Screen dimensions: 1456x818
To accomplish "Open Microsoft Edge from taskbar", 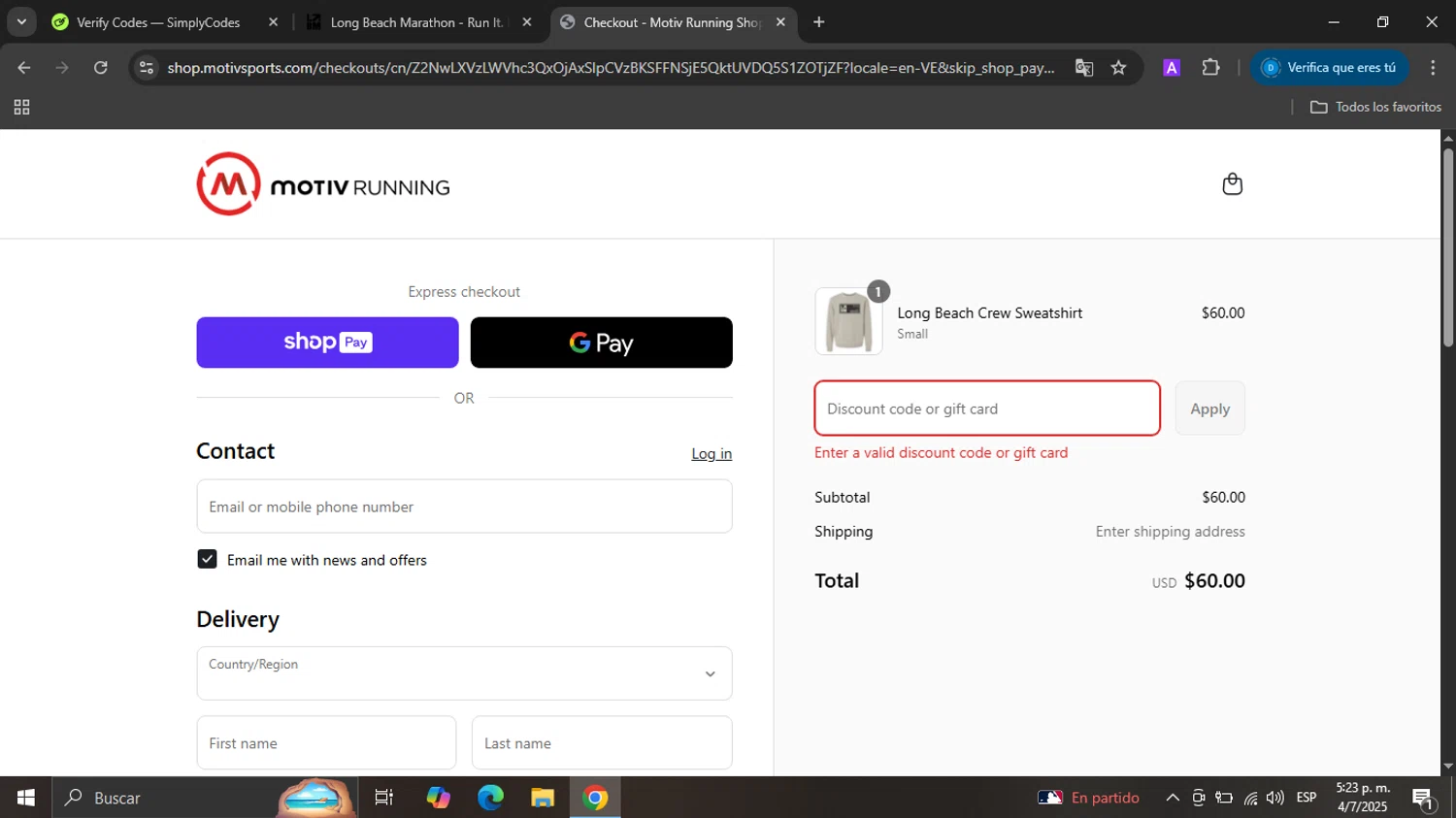I will point(490,798).
